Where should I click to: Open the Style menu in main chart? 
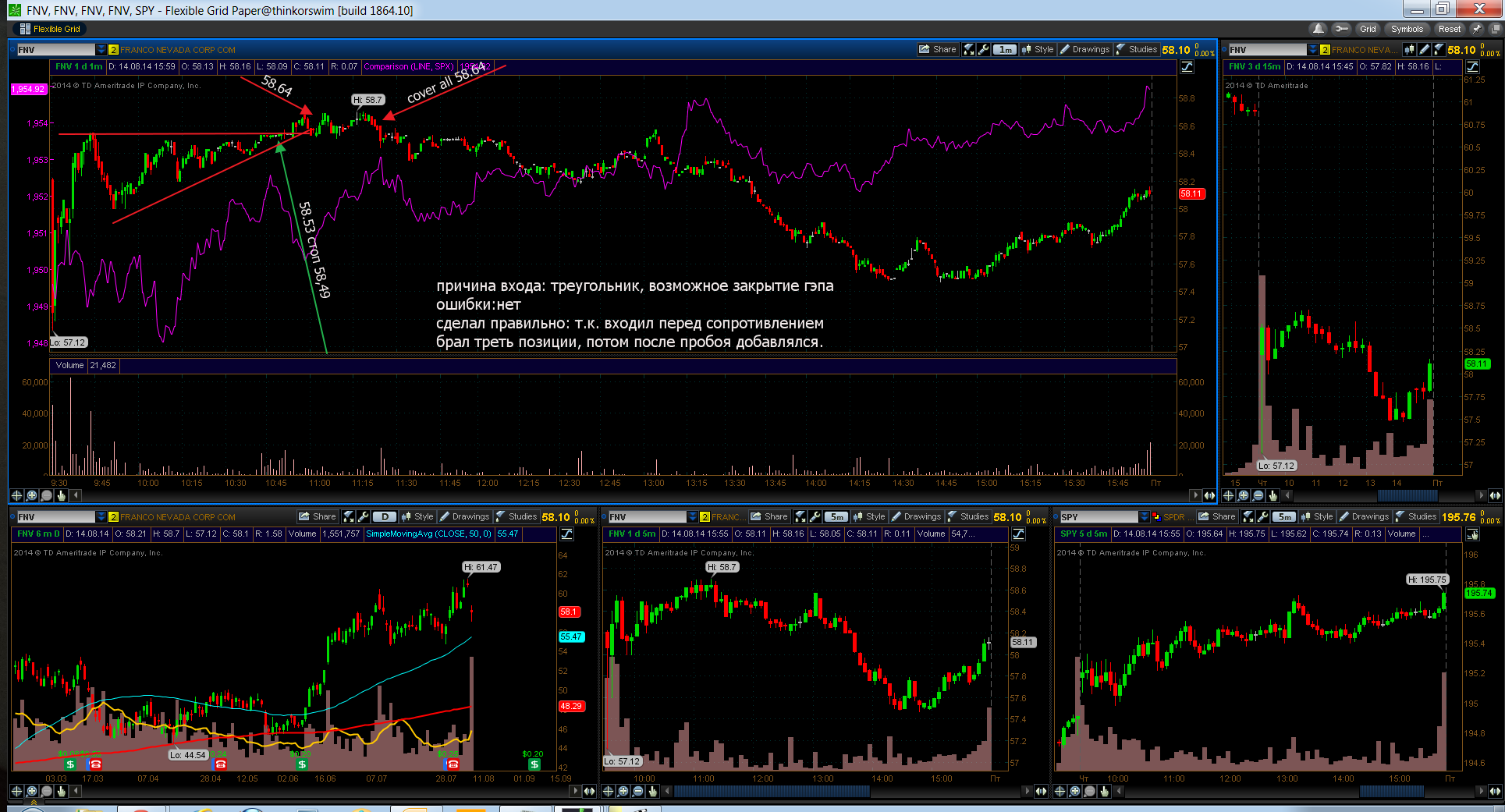[1038, 49]
